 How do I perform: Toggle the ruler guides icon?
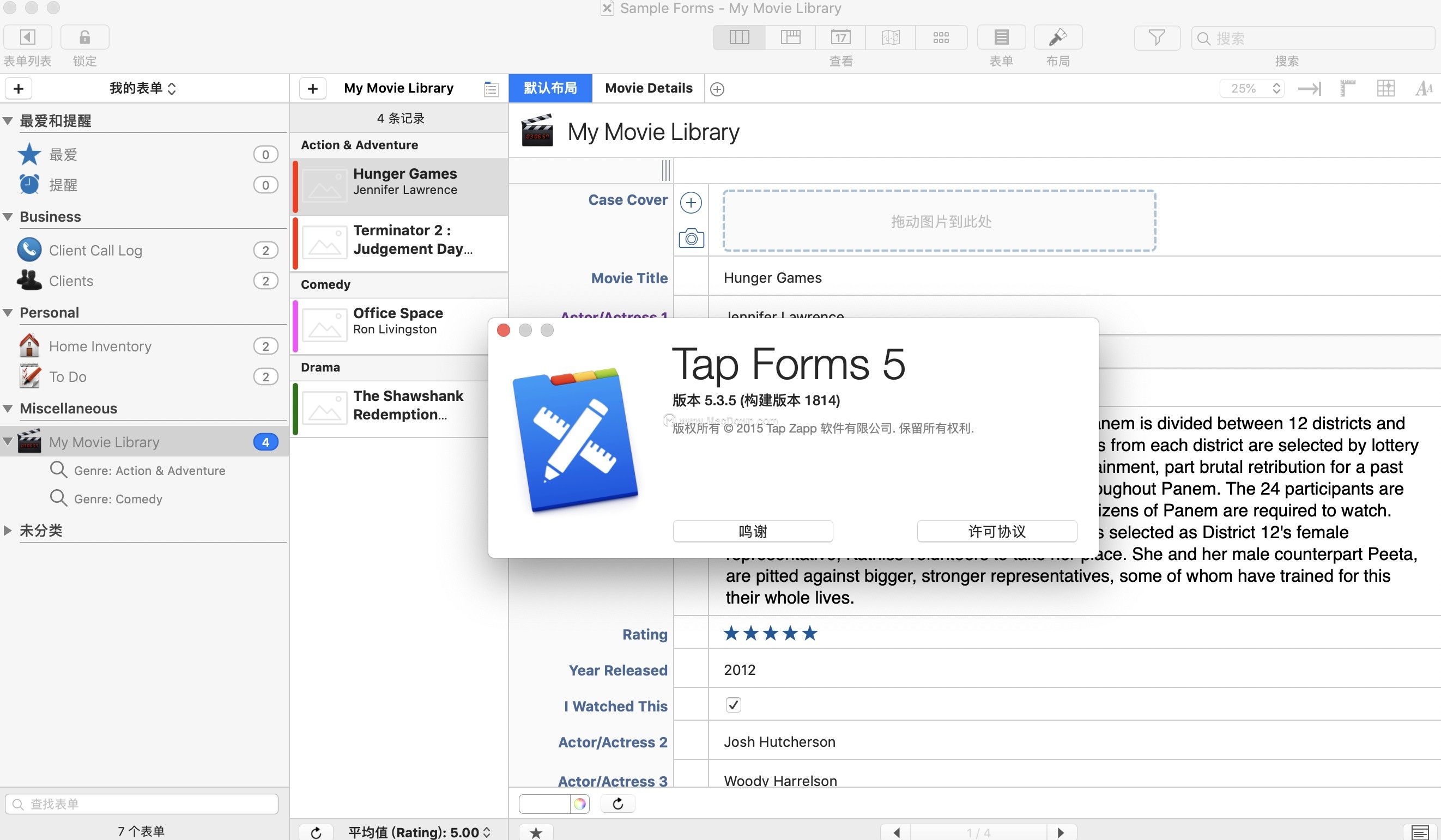click(1348, 89)
